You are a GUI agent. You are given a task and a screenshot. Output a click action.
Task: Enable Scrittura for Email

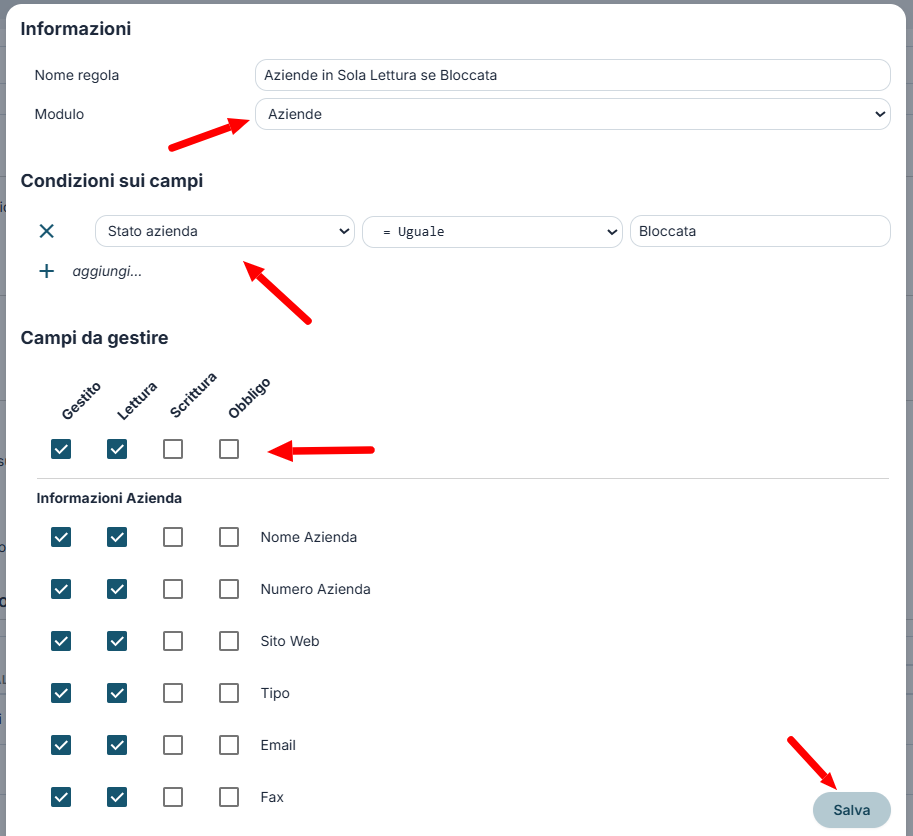(173, 745)
